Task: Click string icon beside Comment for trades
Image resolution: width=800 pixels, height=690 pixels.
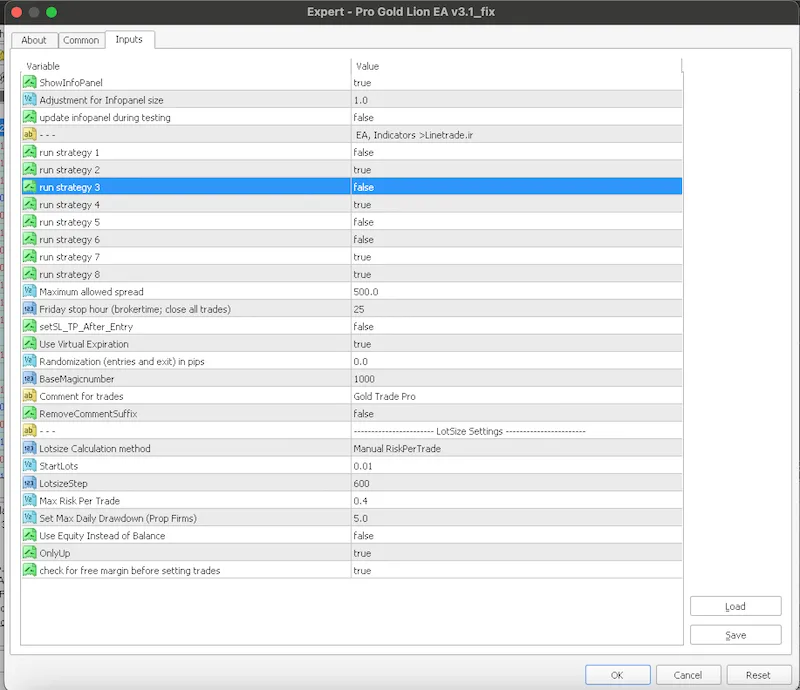Action: pos(30,396)
